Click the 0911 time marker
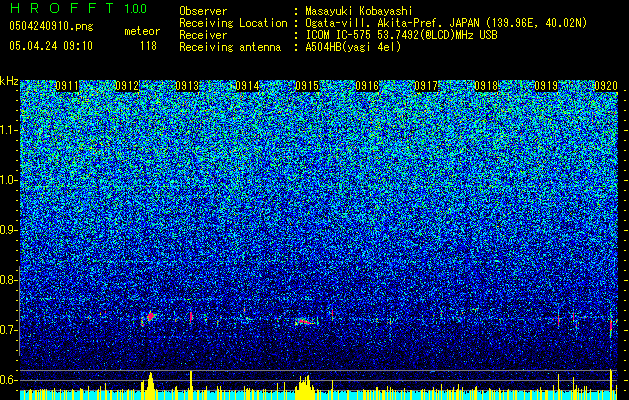Screen dimensions: 629x400 tap(67, 86)
